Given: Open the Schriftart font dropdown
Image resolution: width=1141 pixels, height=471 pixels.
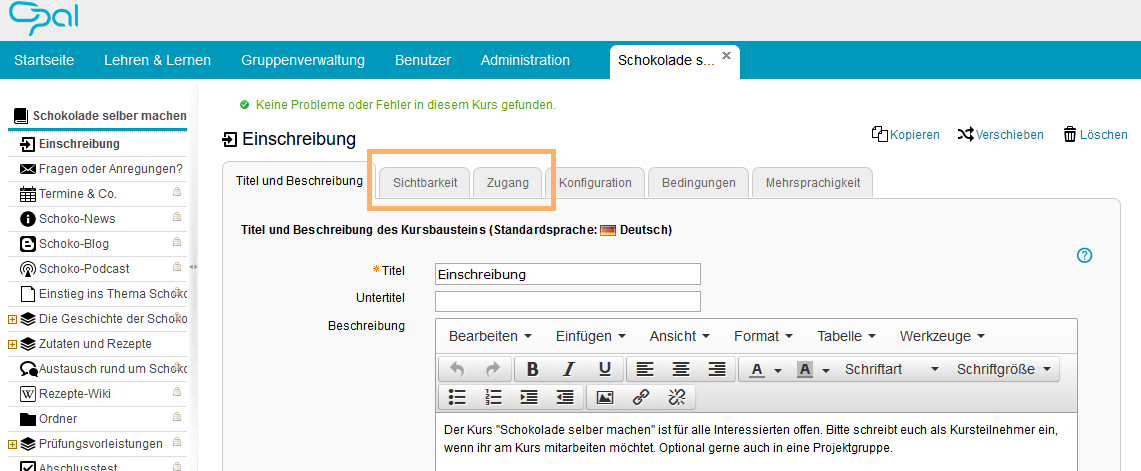Looking at the screenshot, I should (x=892, y=369).
